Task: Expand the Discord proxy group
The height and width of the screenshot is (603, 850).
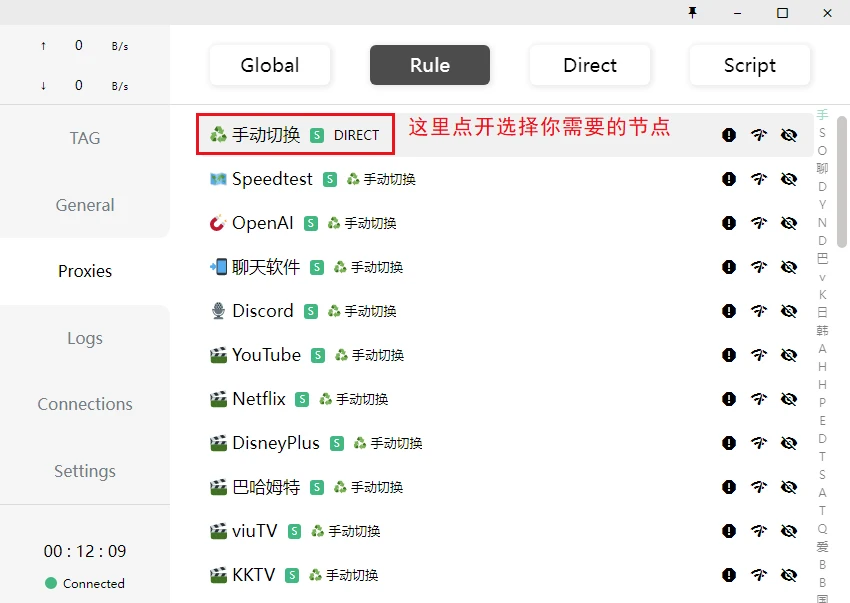Action: [x=504, y=311]
